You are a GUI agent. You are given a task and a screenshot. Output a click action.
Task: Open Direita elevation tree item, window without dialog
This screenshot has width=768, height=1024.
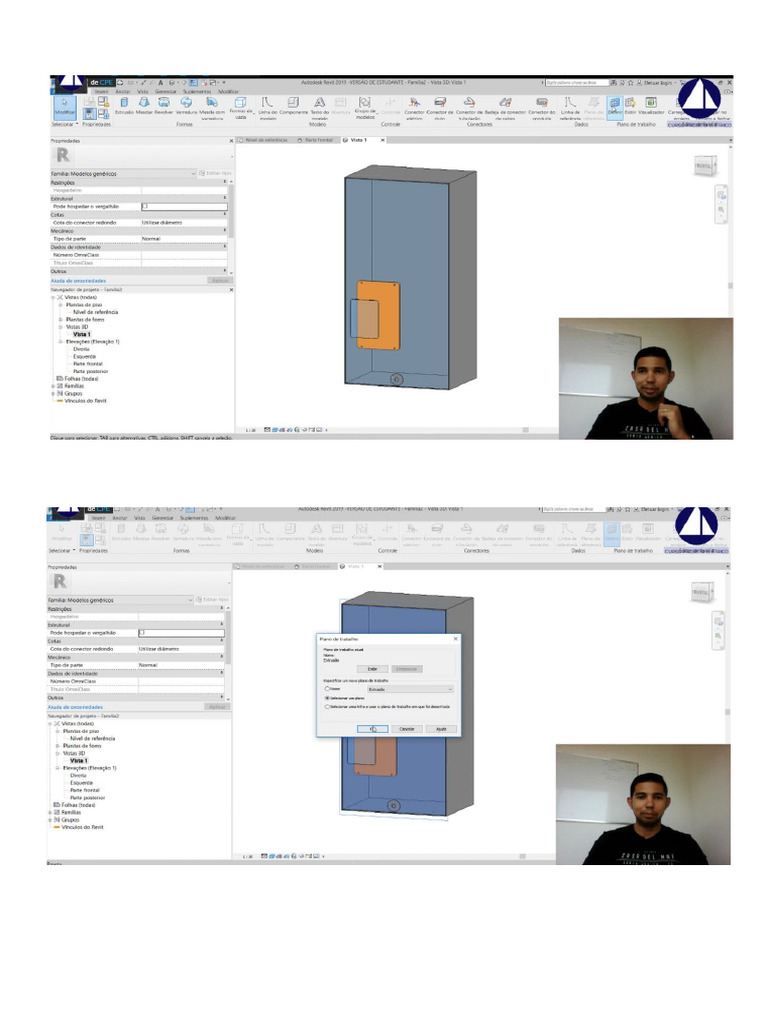[x=81, y=349]
